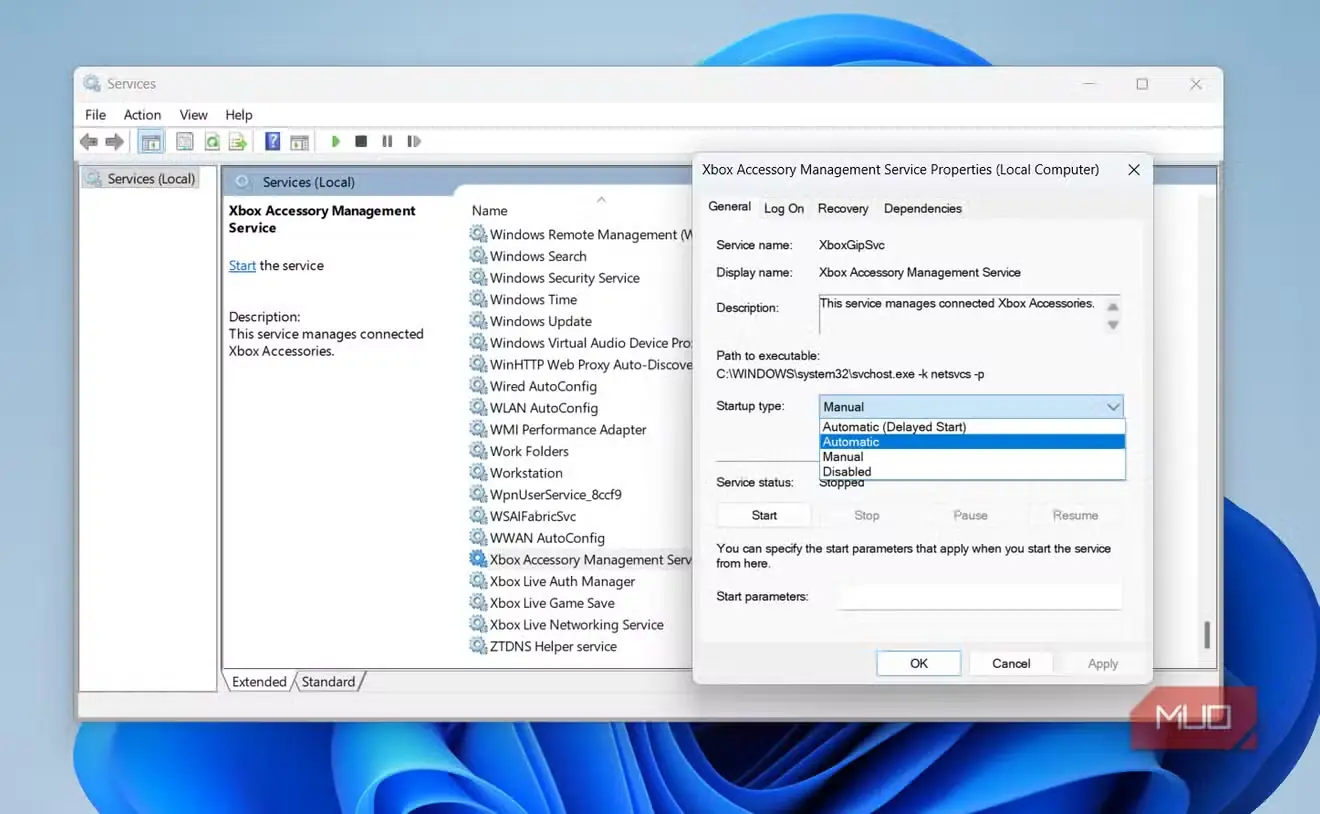Select the Windows Remote Management row

(580, 235)
